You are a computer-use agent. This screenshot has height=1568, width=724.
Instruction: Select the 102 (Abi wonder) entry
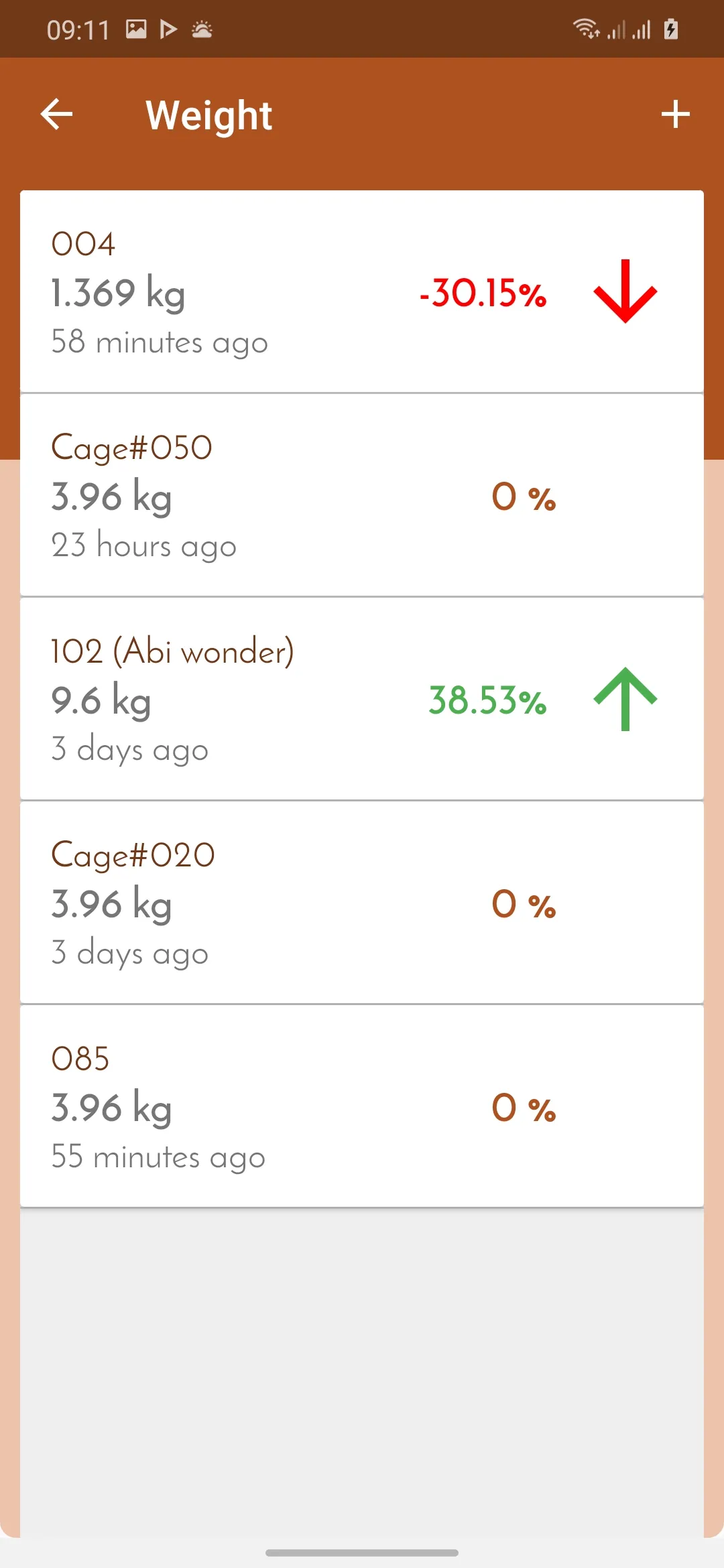pos(362,699)
